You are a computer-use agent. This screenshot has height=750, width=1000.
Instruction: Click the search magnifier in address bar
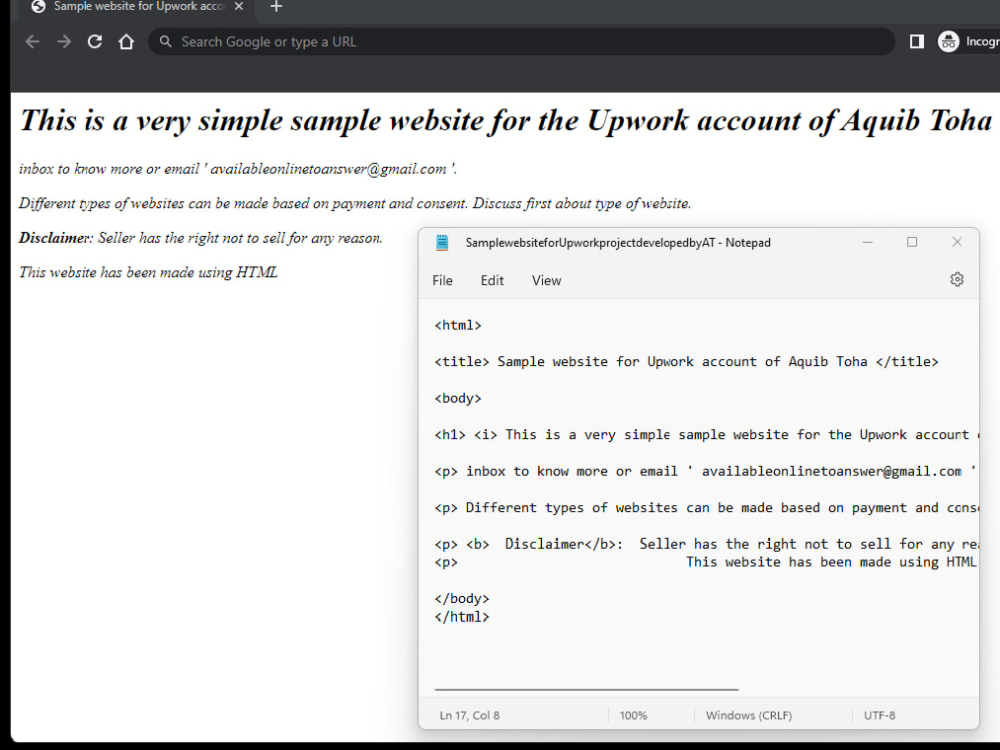tap(166, 42)
